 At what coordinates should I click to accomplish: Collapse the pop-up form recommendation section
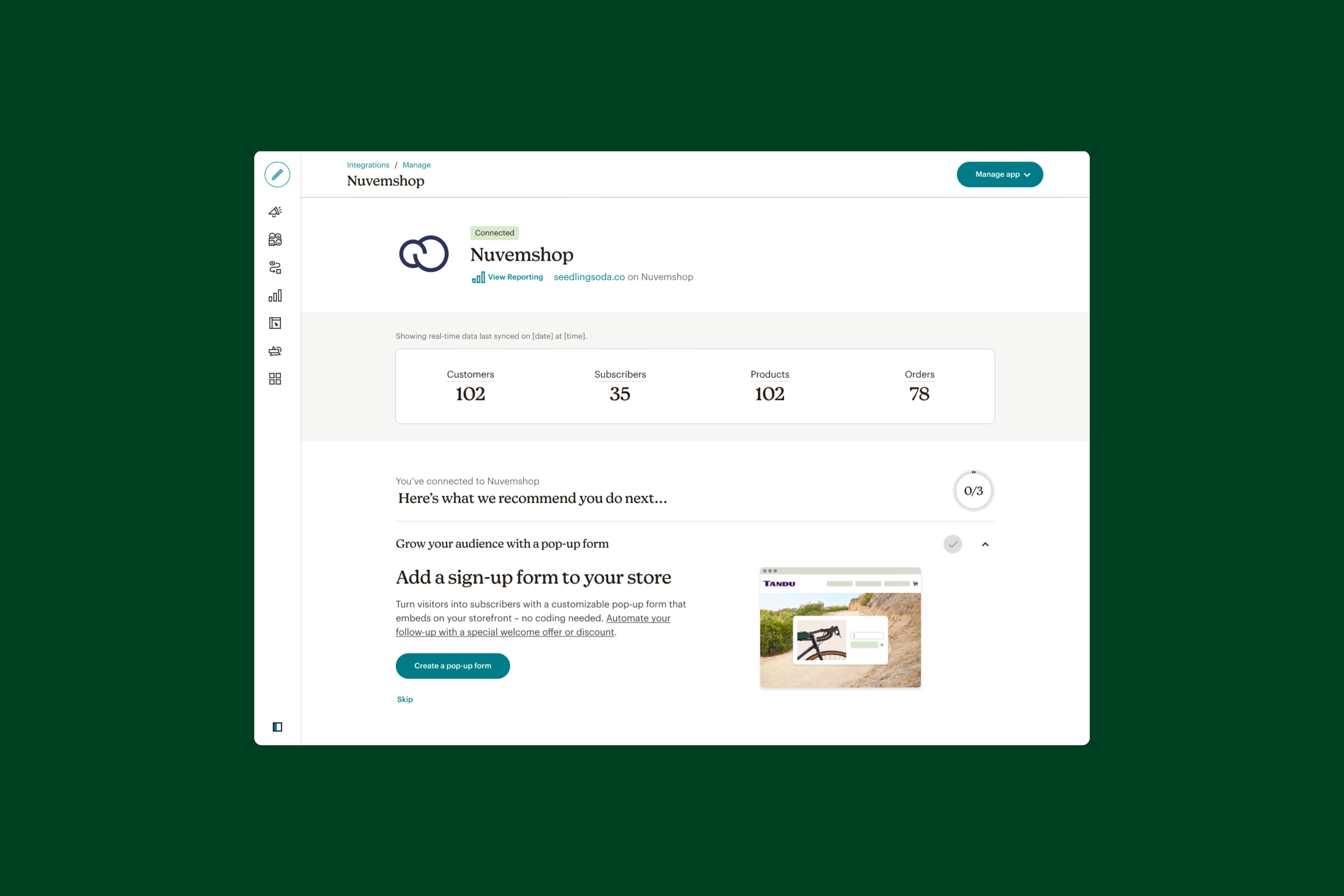(984, 544)
